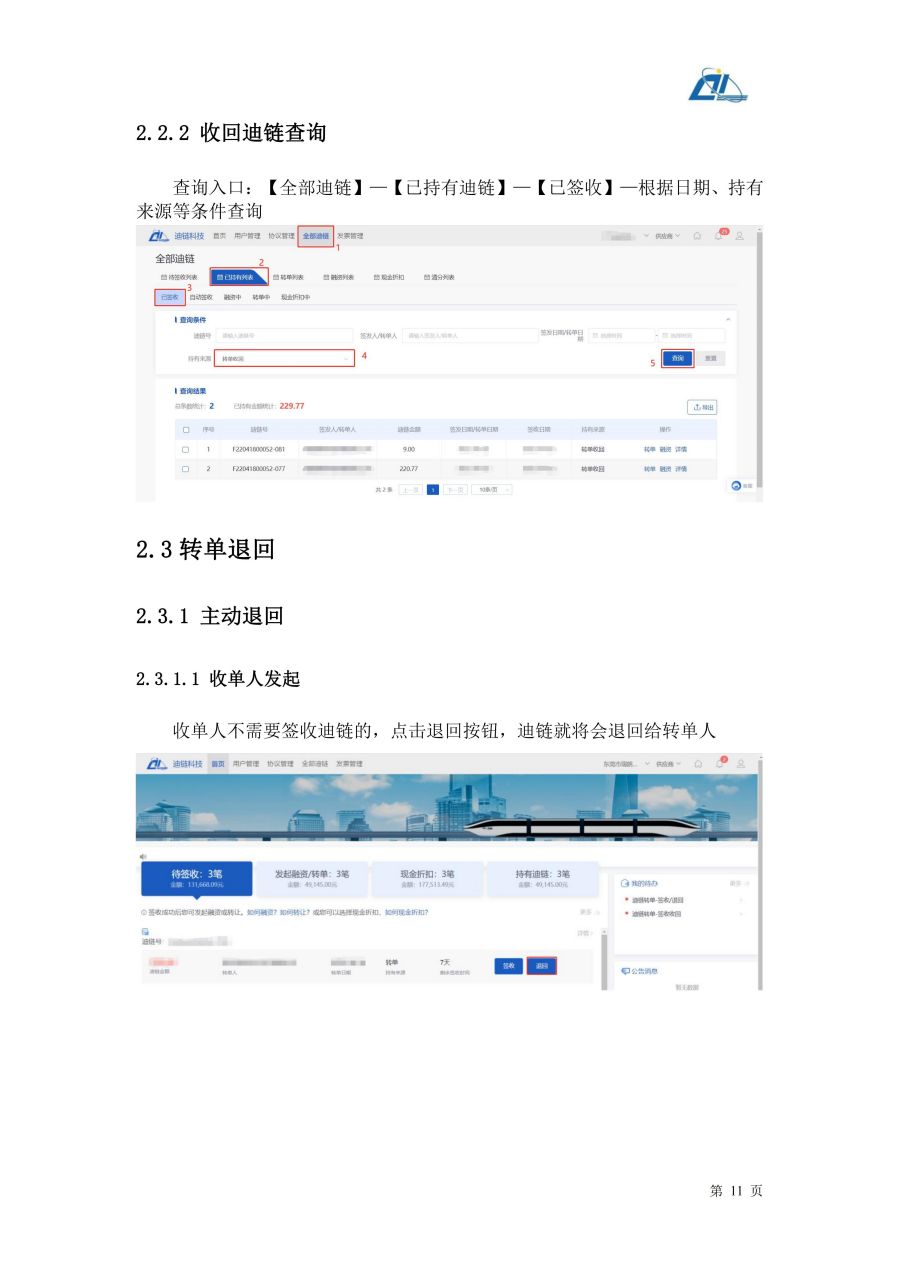The image size is (900, 1272).
Task: Switch to 清分列表 tab
Action: pos(439,277)
